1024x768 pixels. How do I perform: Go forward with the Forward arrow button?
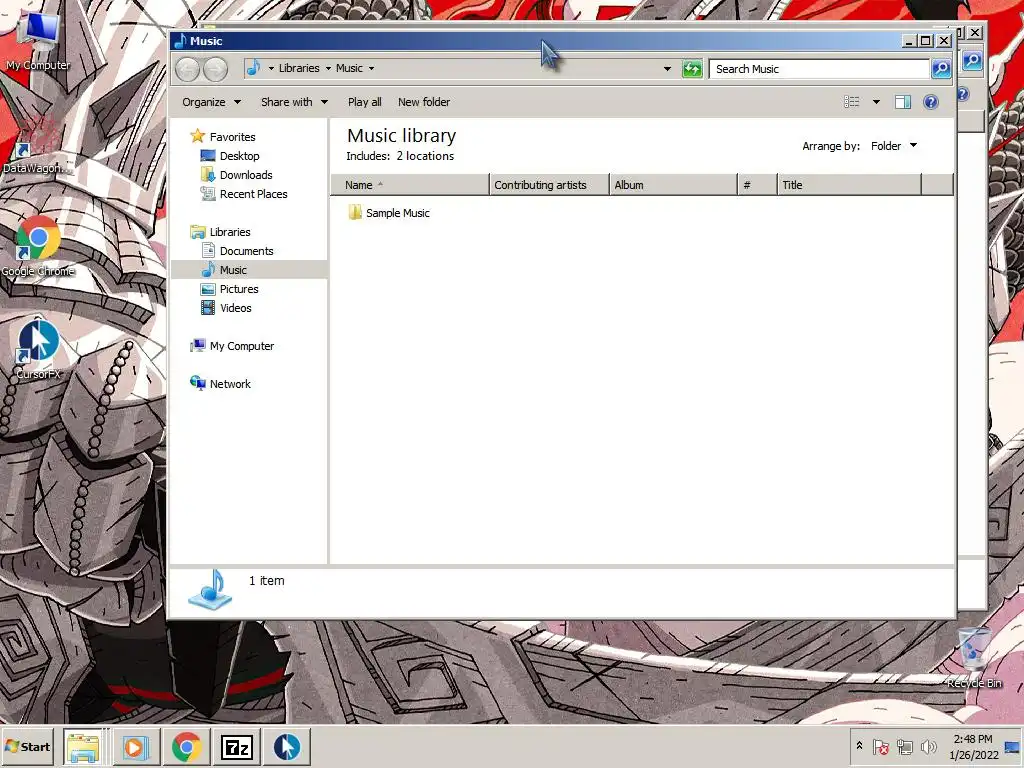215,69
